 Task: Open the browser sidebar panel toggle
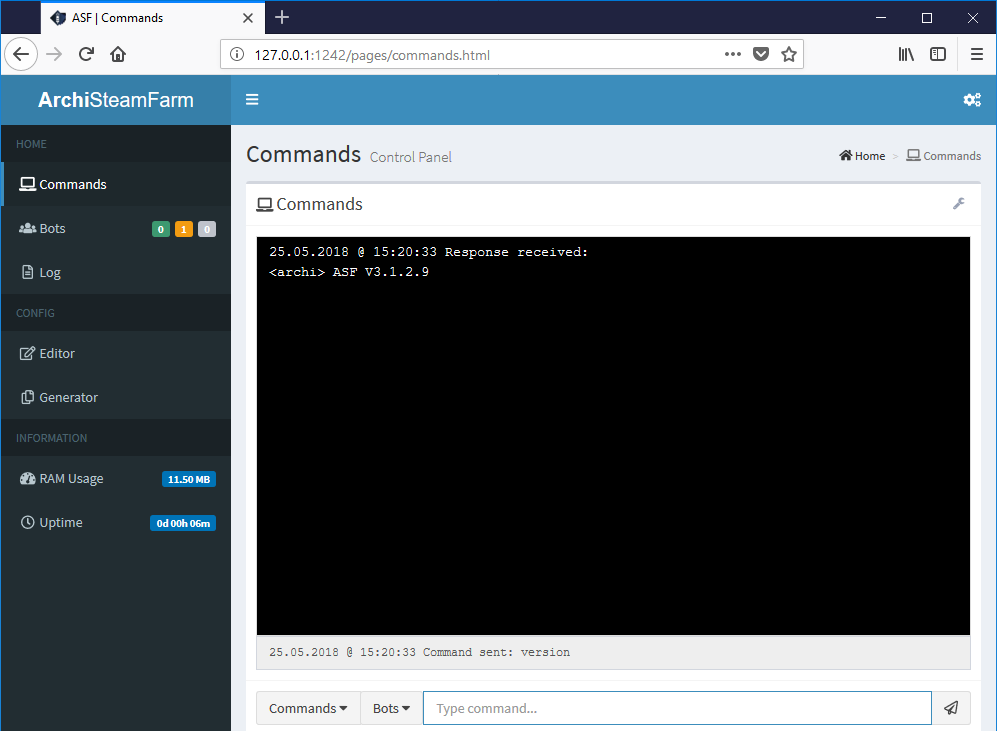[938, 54]
